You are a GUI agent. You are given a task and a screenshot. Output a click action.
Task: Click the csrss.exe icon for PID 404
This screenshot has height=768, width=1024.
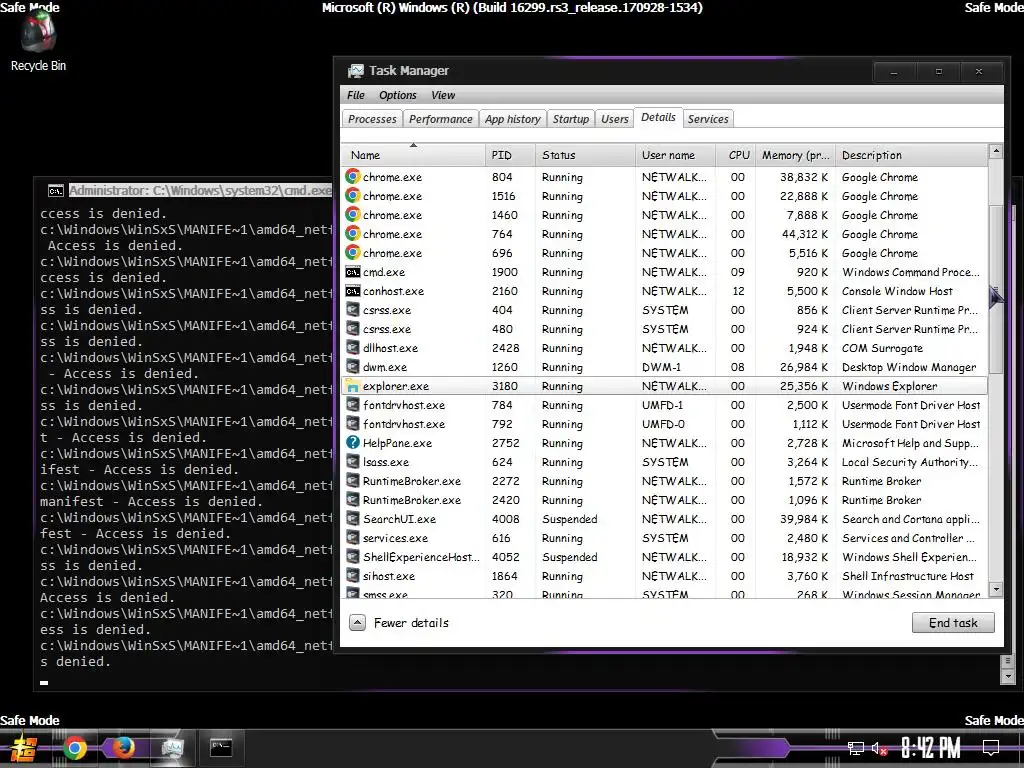pyautogui.click(x=353, y=310)
